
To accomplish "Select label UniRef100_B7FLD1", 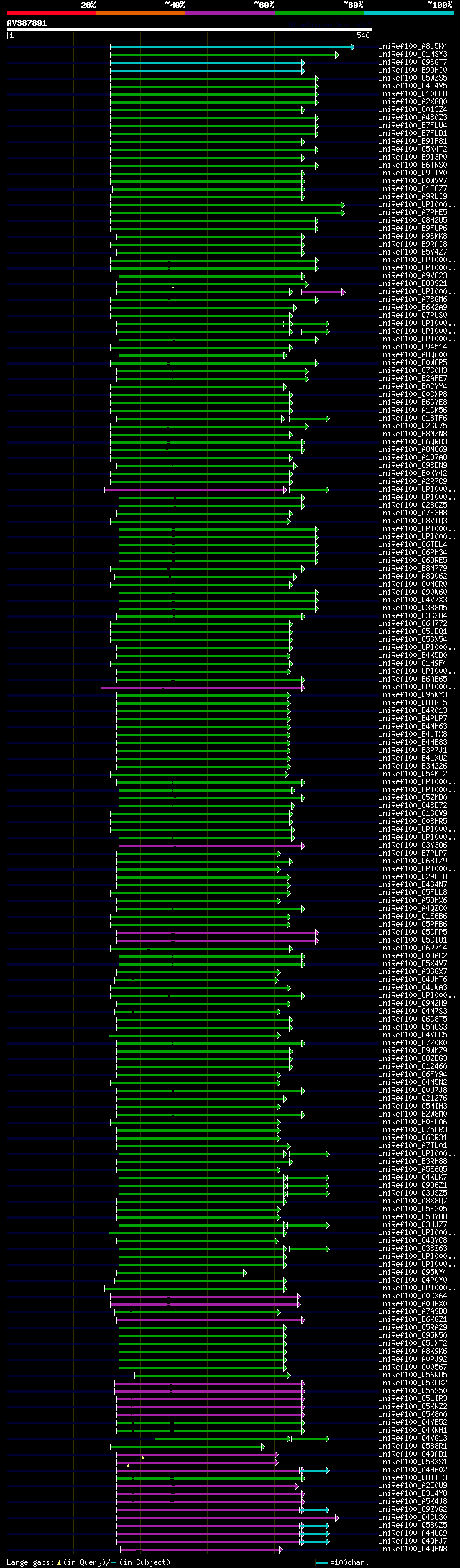I will (413, 134).
